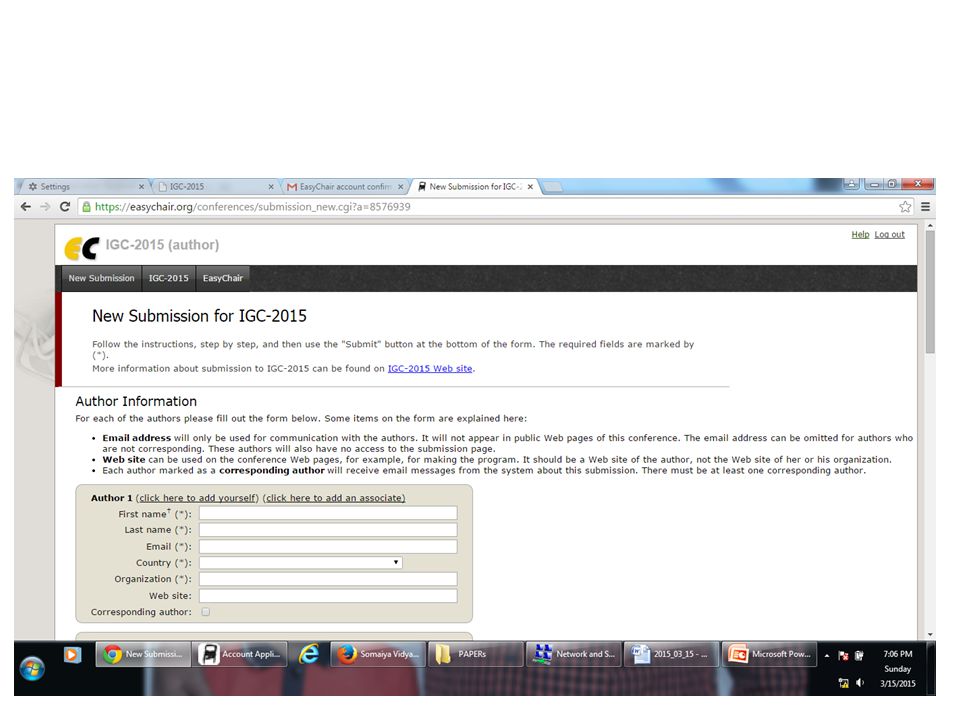
Task: Focus the First name input field
Action: [x=328, y=513]
